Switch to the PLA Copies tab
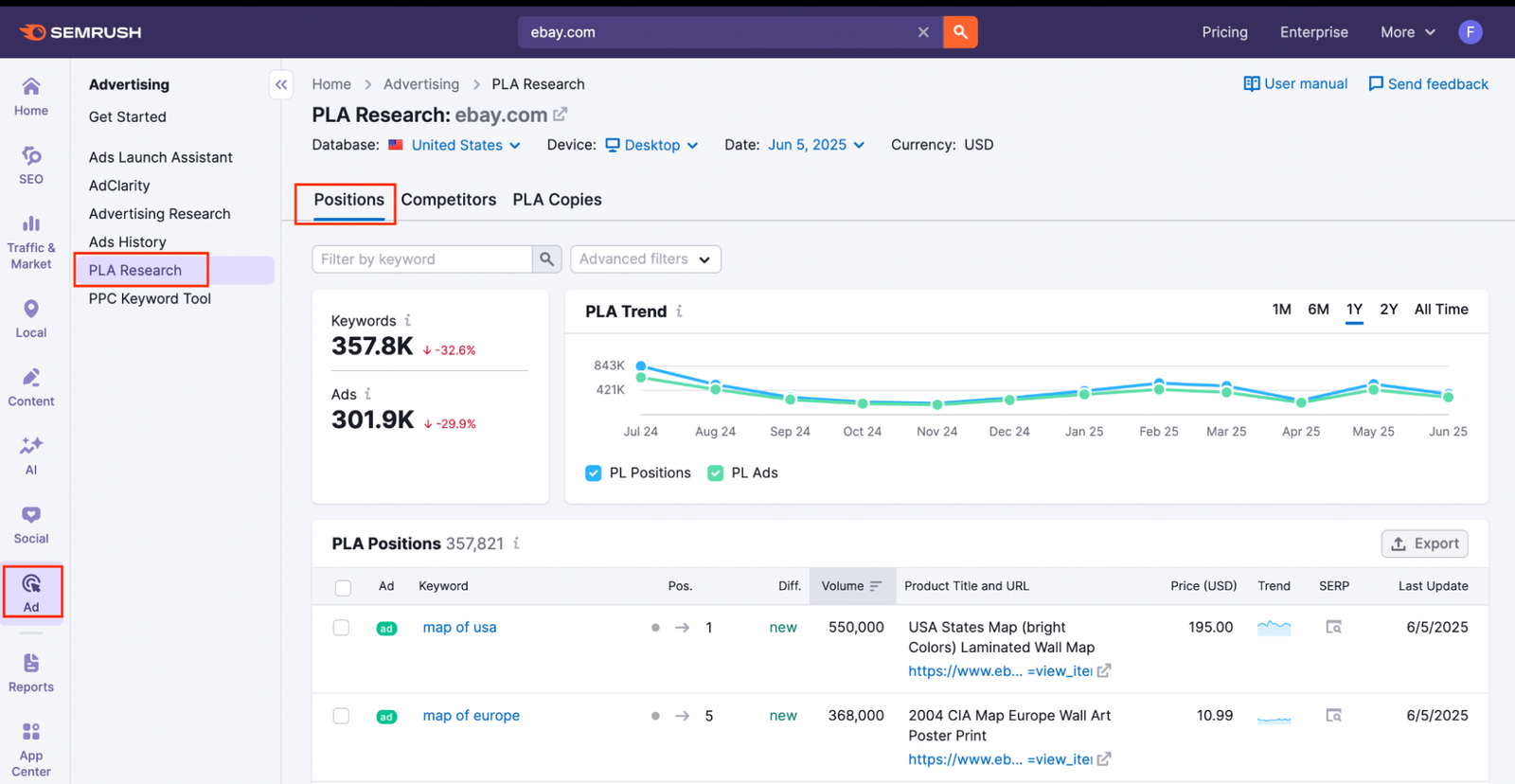 [557, 200]
